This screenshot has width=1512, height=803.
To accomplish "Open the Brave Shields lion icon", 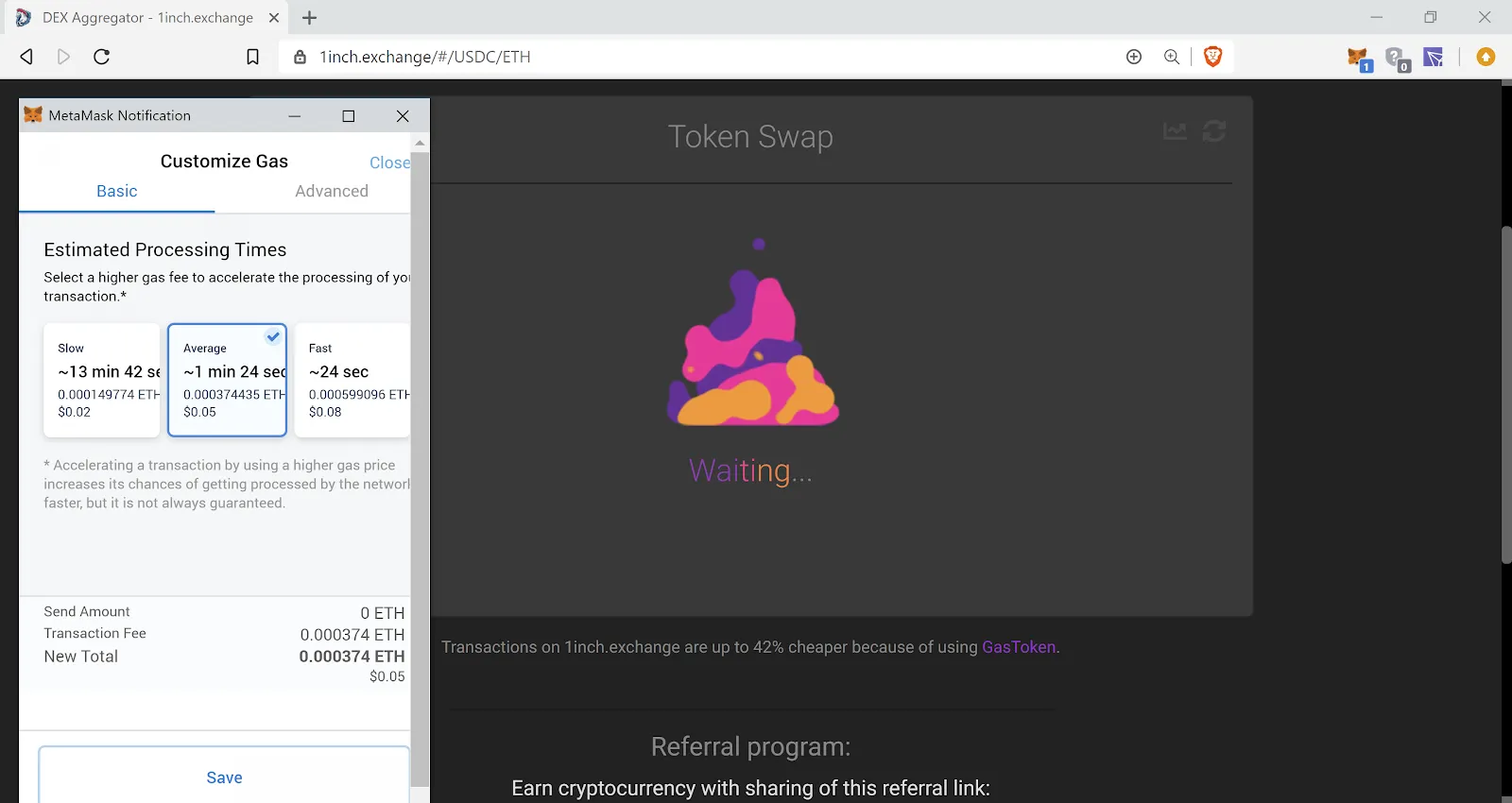I will coord(1213,57).
